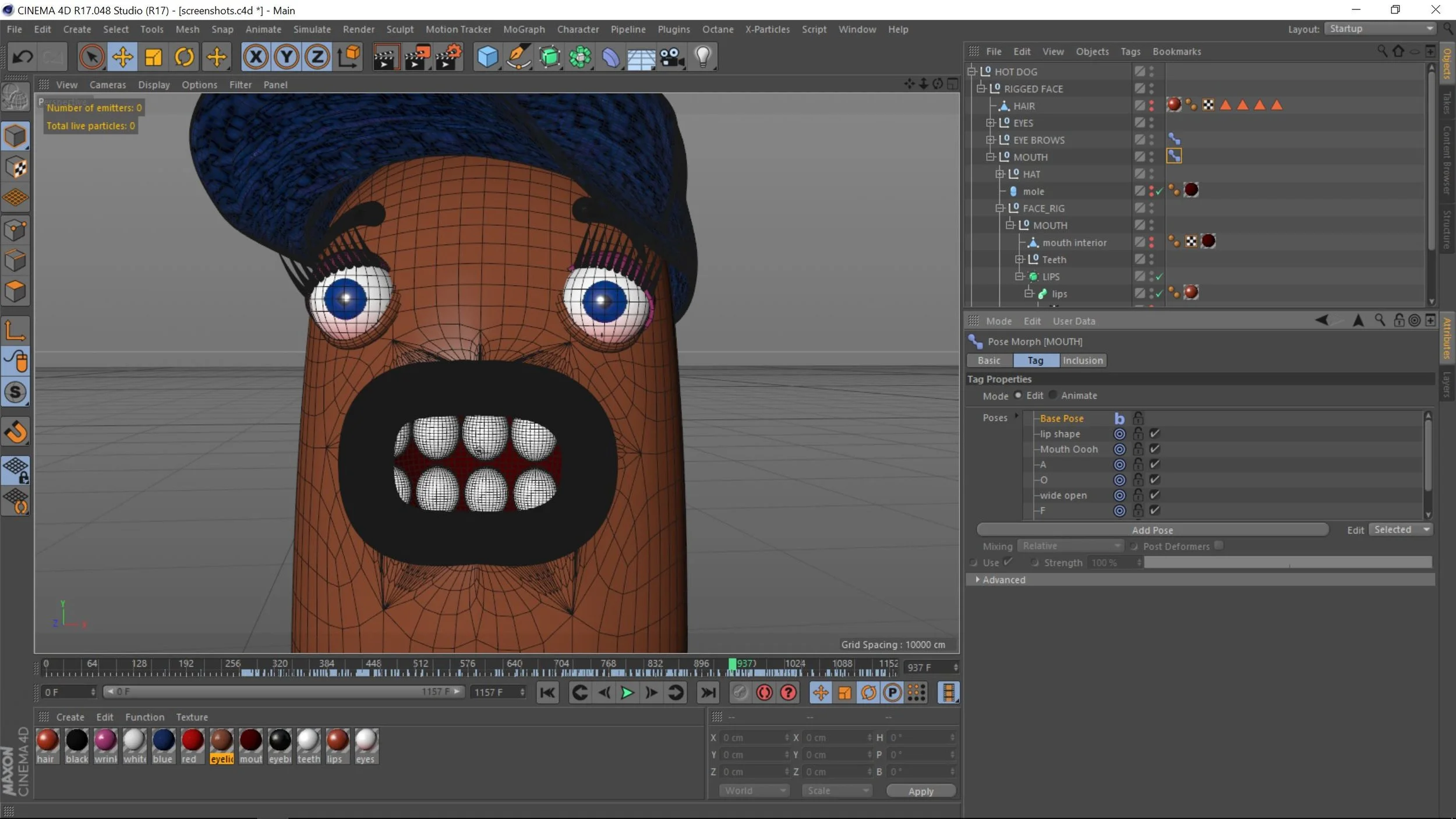Add a light bulb object

tap(703, 57)
